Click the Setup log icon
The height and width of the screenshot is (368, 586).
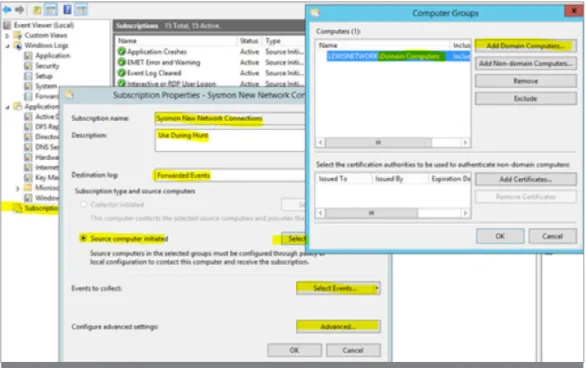coord(28,76)
